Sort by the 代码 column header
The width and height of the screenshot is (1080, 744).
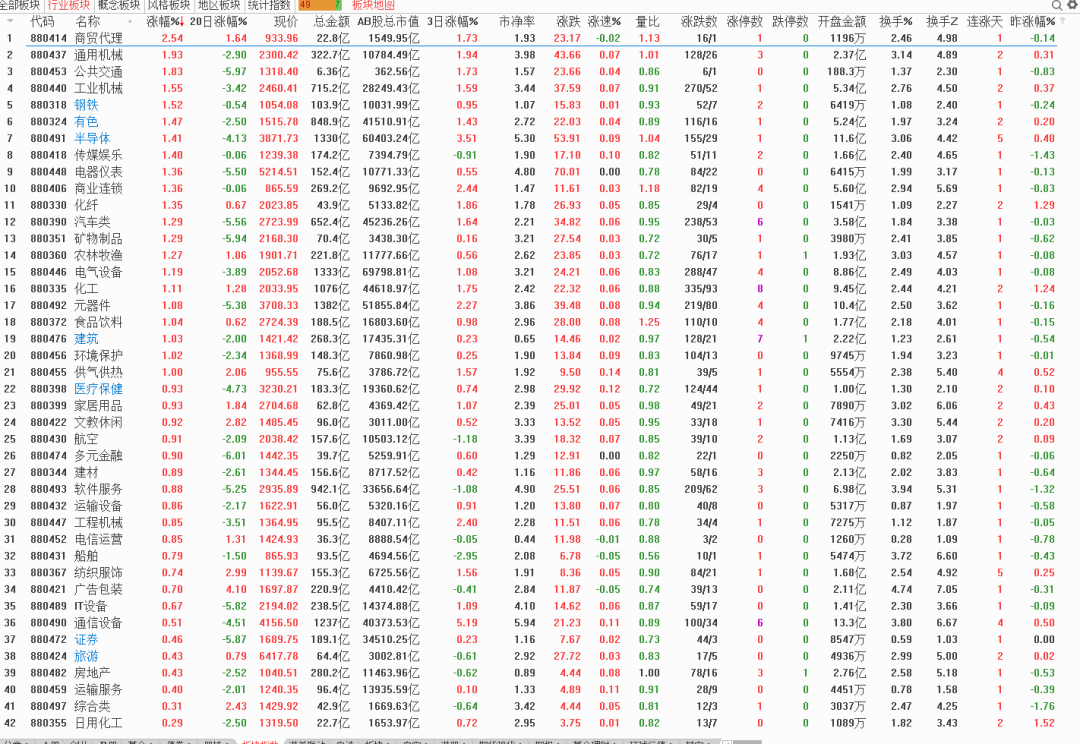(42, 21)
